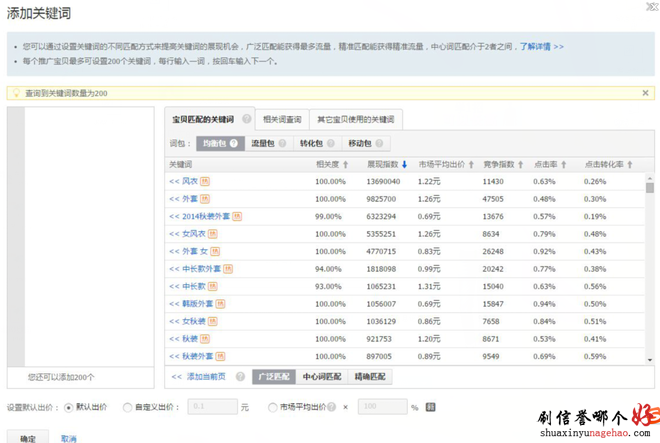Select 精确匹配 match mode

(370, 376)
